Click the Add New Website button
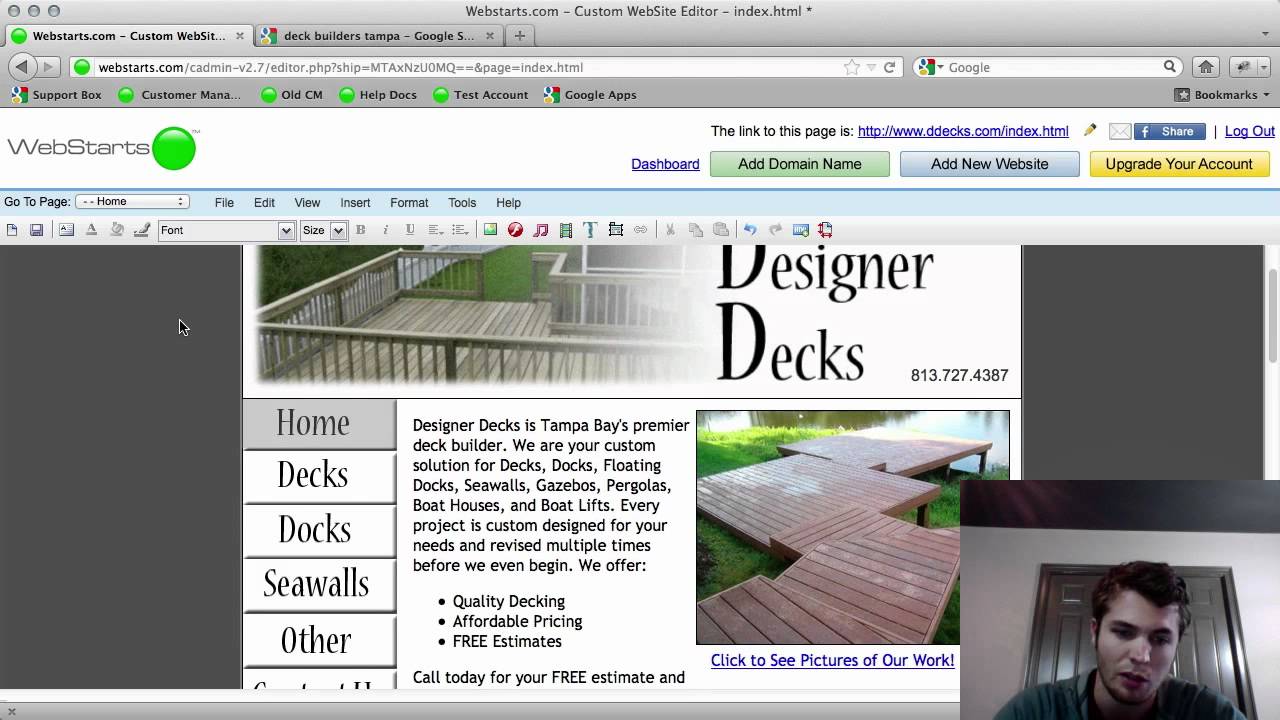1280x720 pixels. coord(990,164)
